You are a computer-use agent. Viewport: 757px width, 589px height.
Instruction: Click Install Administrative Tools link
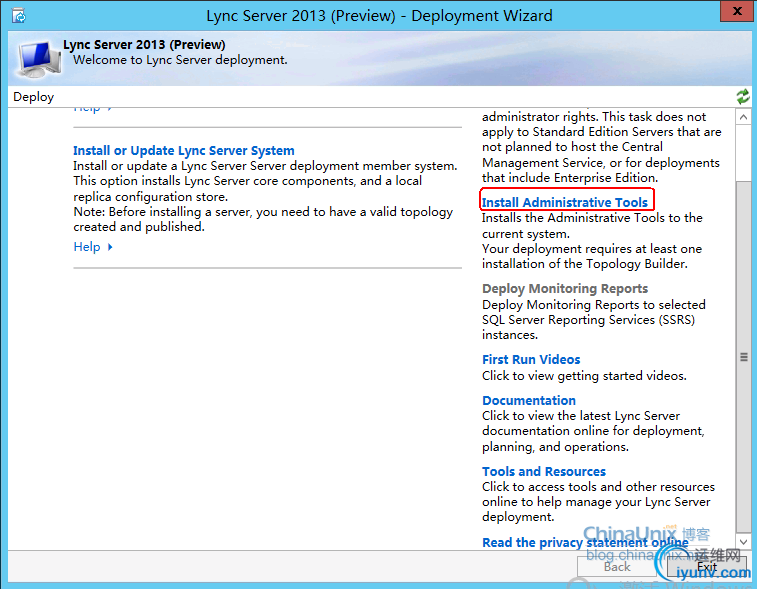click(565, 202)
